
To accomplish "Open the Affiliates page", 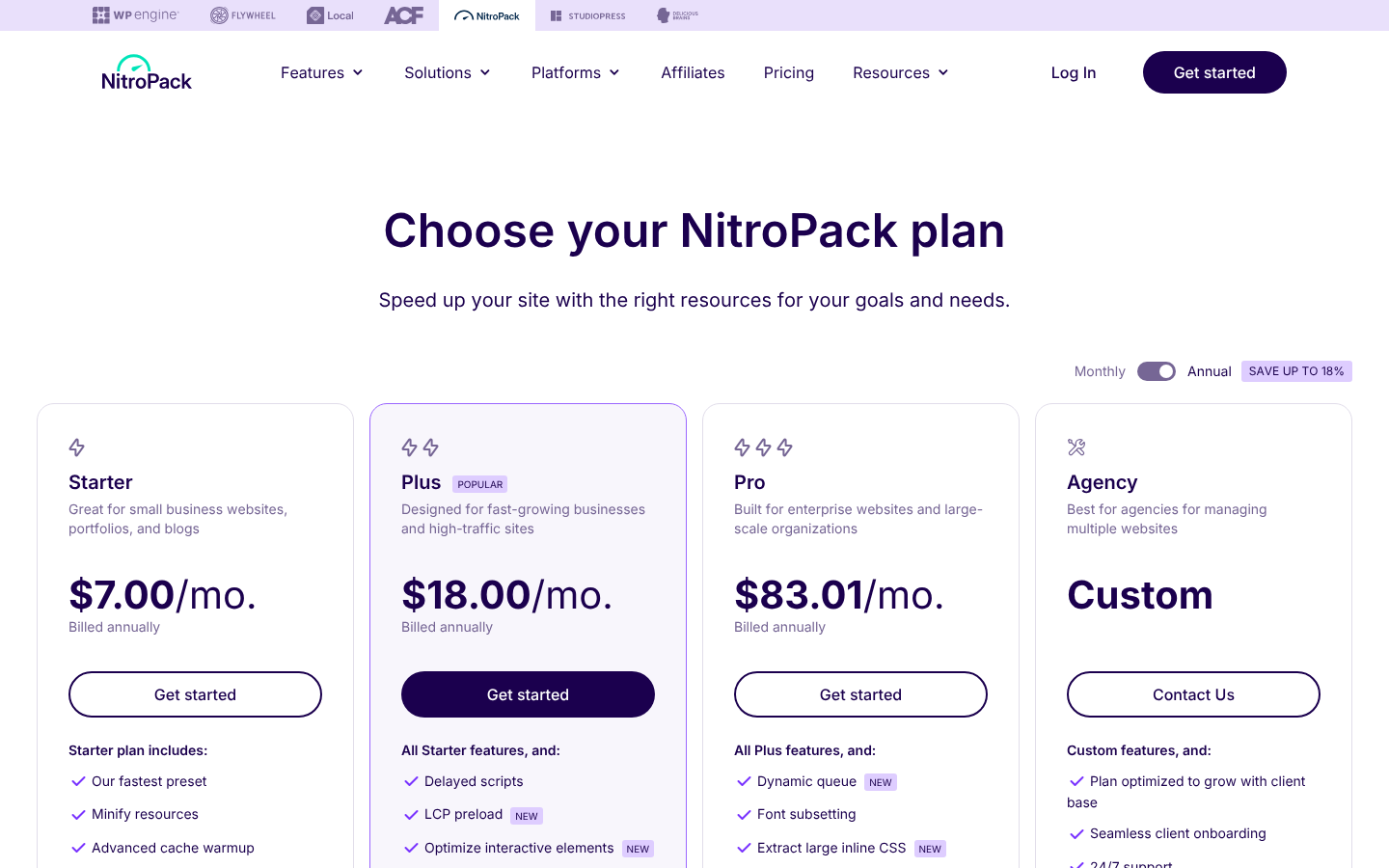I will (x=693, y=72).
